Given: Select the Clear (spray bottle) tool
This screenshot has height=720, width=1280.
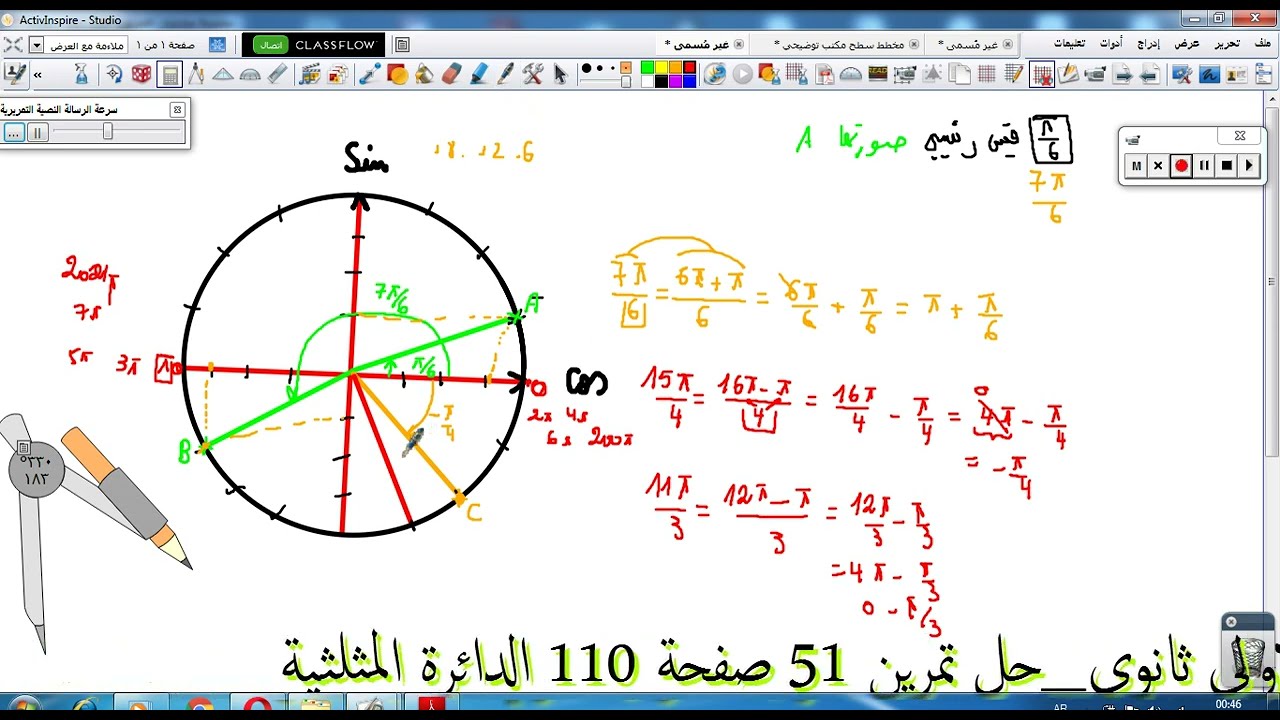Looking at the screenshot, I should (x=81, y=74).
